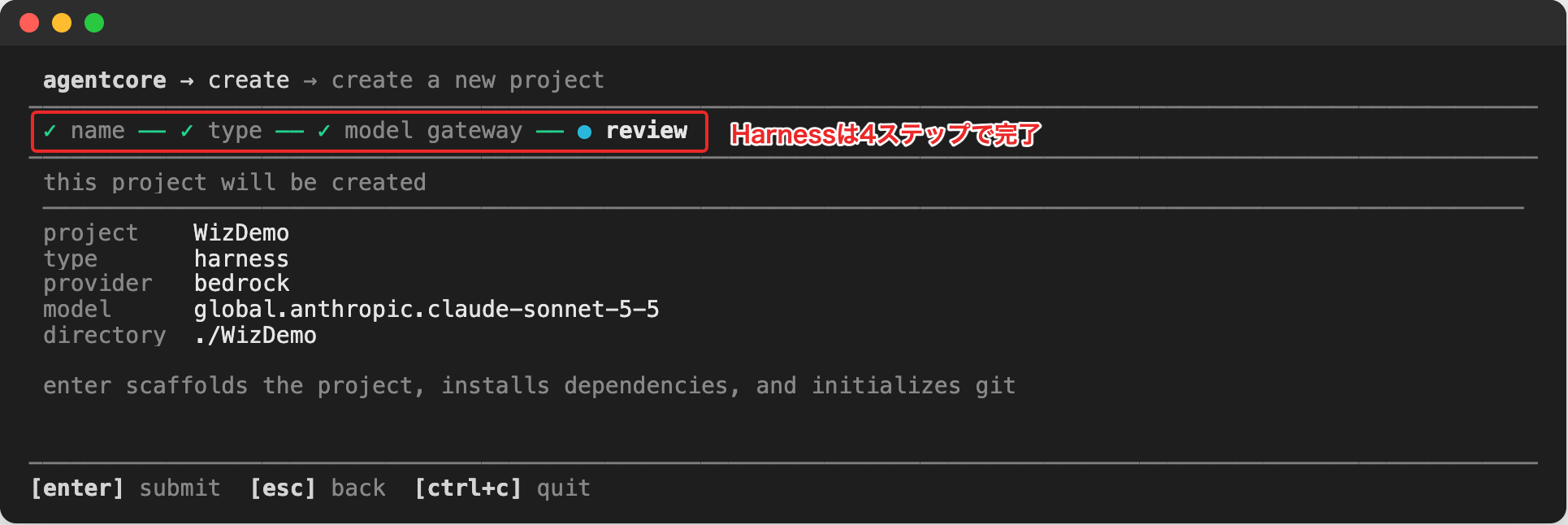1568x525 pixels.
Task: Select the name step in wizard
Action: click(97, 131)
